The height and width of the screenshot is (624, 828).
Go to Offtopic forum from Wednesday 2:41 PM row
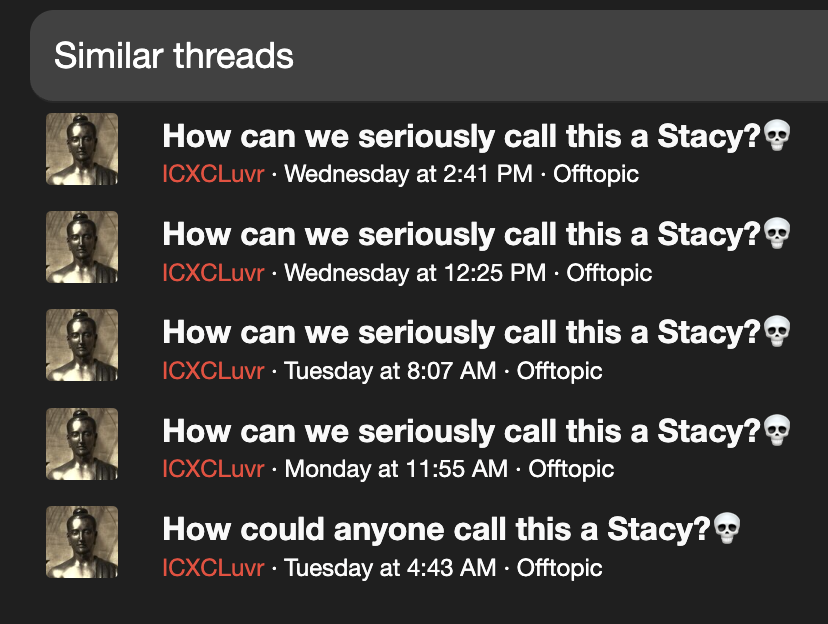(596, 174)
